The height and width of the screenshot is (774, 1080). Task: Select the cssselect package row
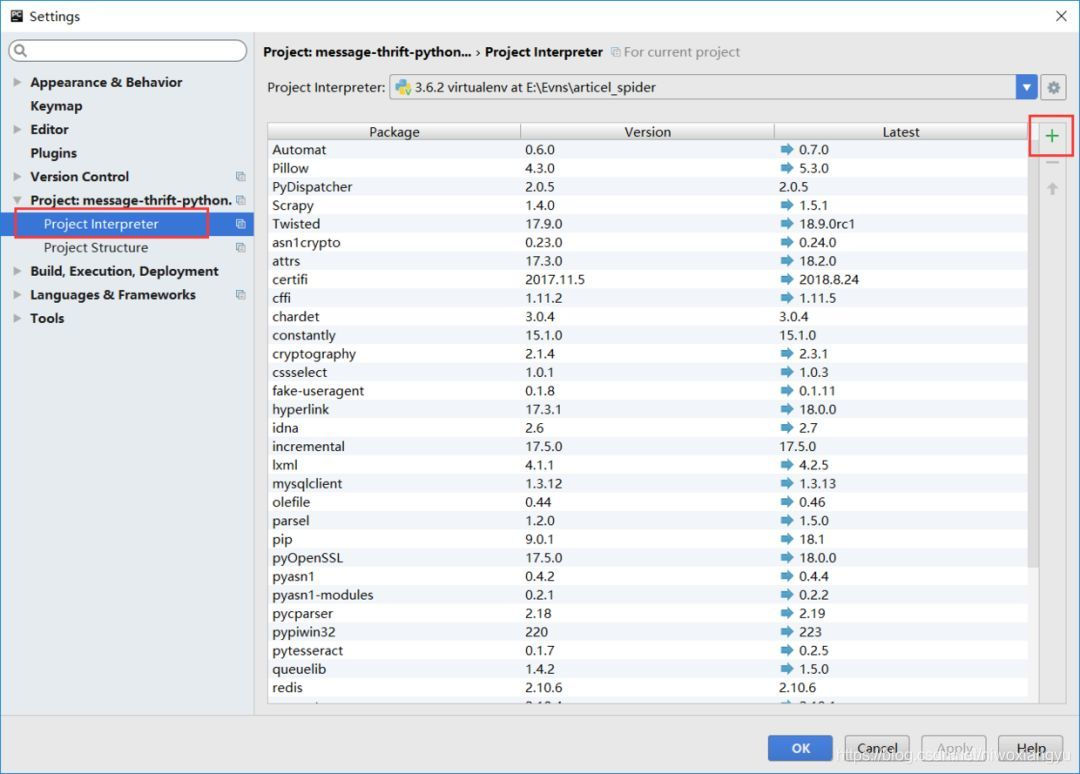(x=647, y=372)
